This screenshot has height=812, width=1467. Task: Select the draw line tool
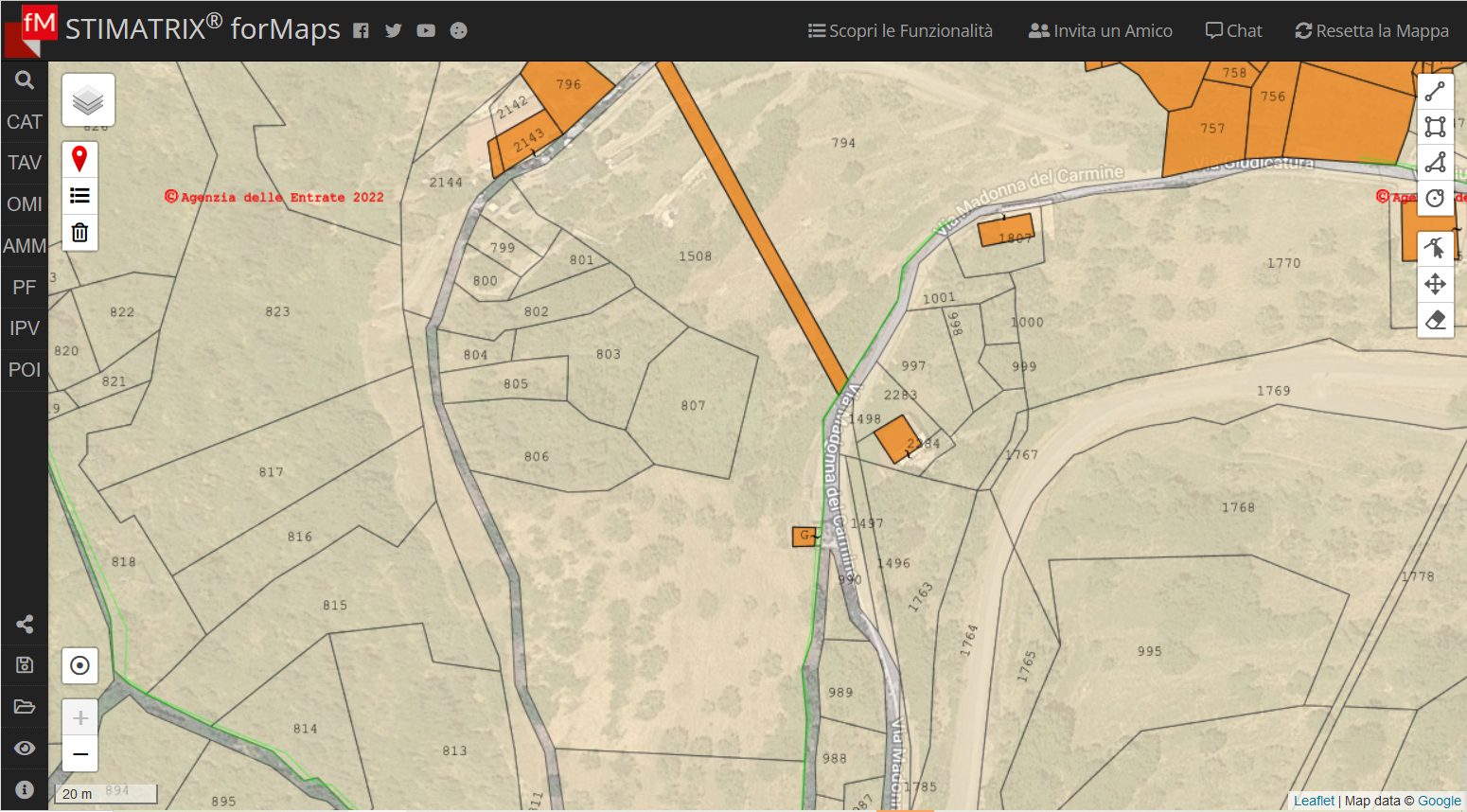(x=1435, y=92)
